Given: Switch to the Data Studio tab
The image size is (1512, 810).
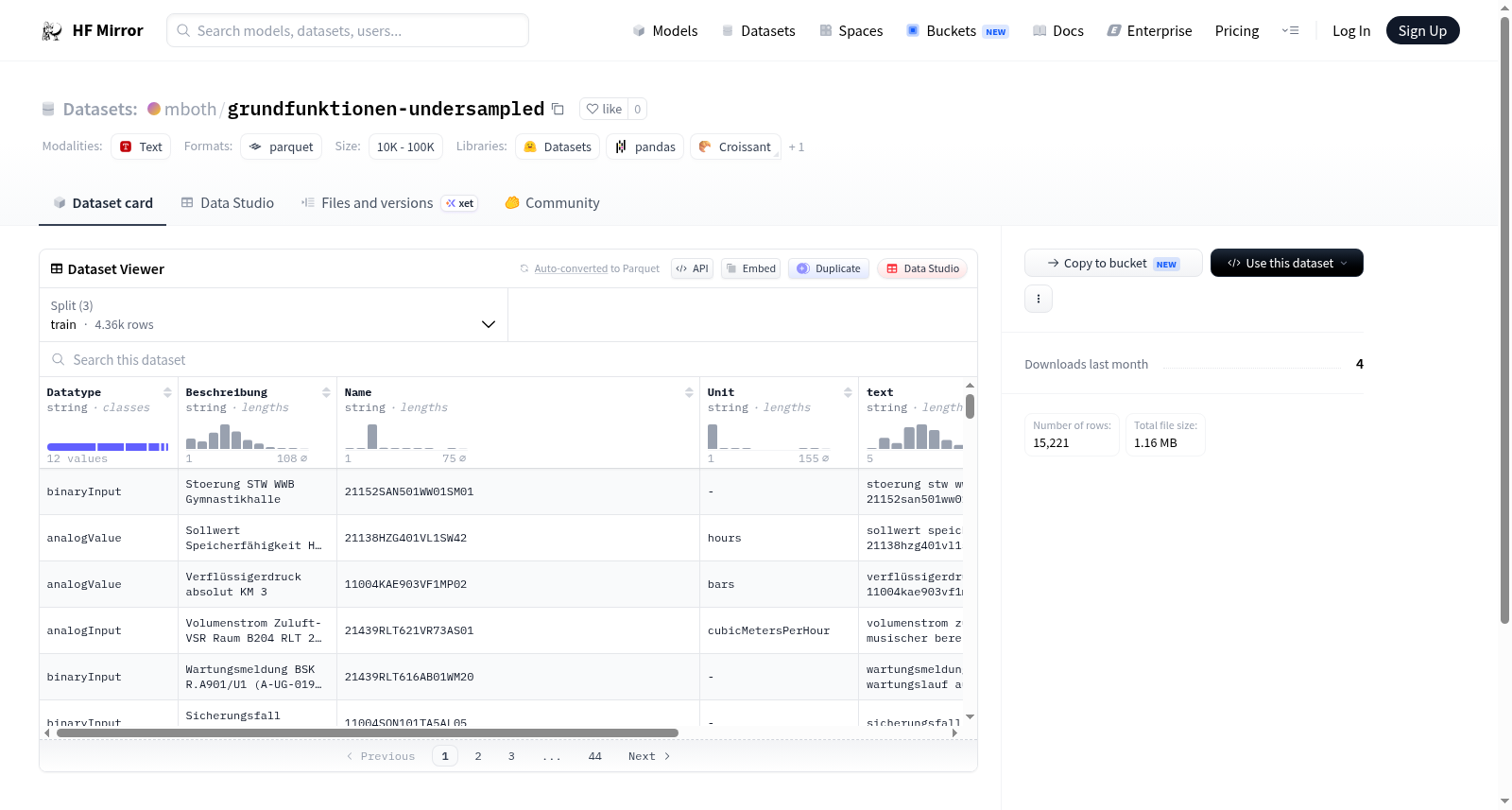Looking at the screenshot, I should coord(228,203).
